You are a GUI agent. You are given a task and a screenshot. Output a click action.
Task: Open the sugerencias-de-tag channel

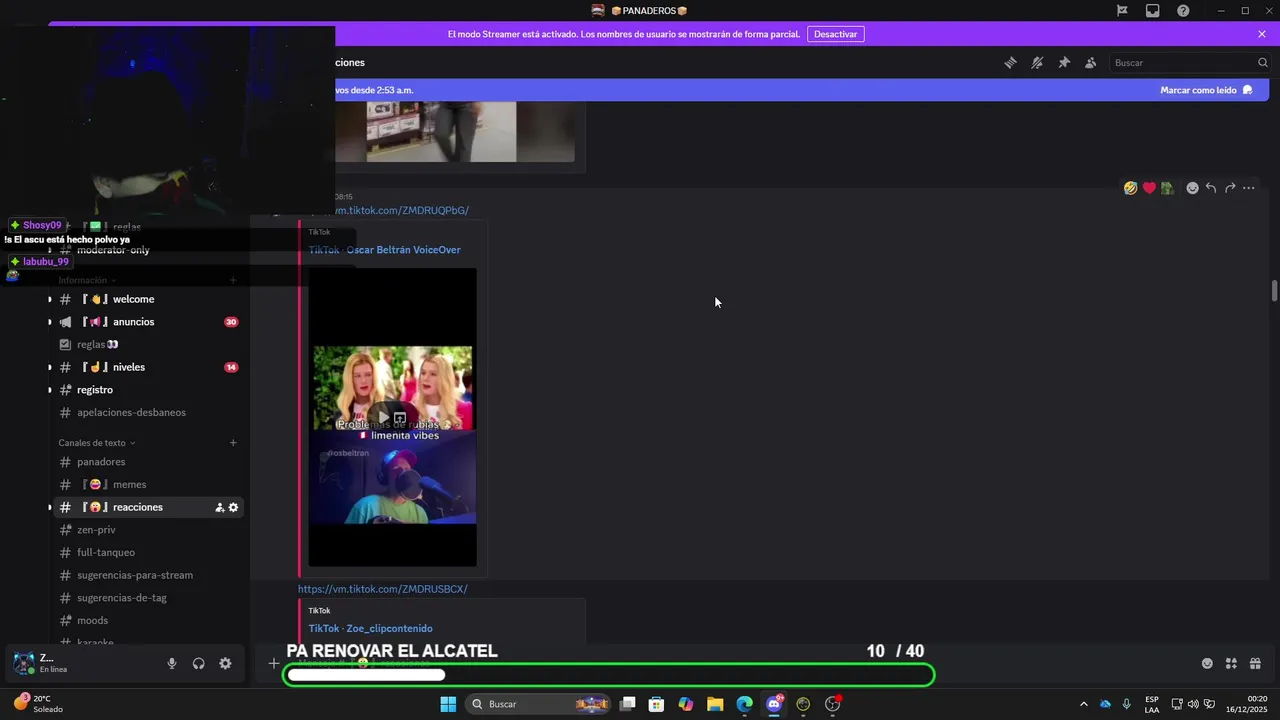148,598
